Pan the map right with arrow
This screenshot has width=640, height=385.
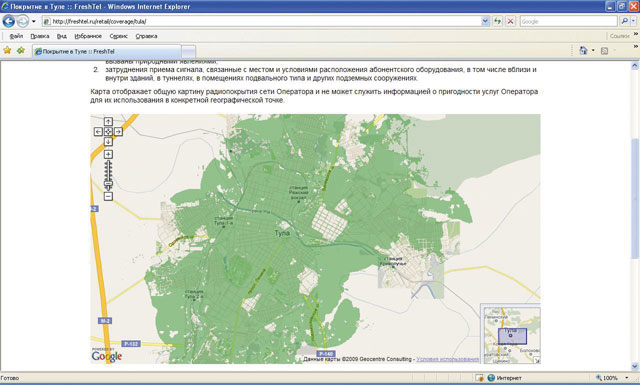pyautogui.click(x=118, y=131)
